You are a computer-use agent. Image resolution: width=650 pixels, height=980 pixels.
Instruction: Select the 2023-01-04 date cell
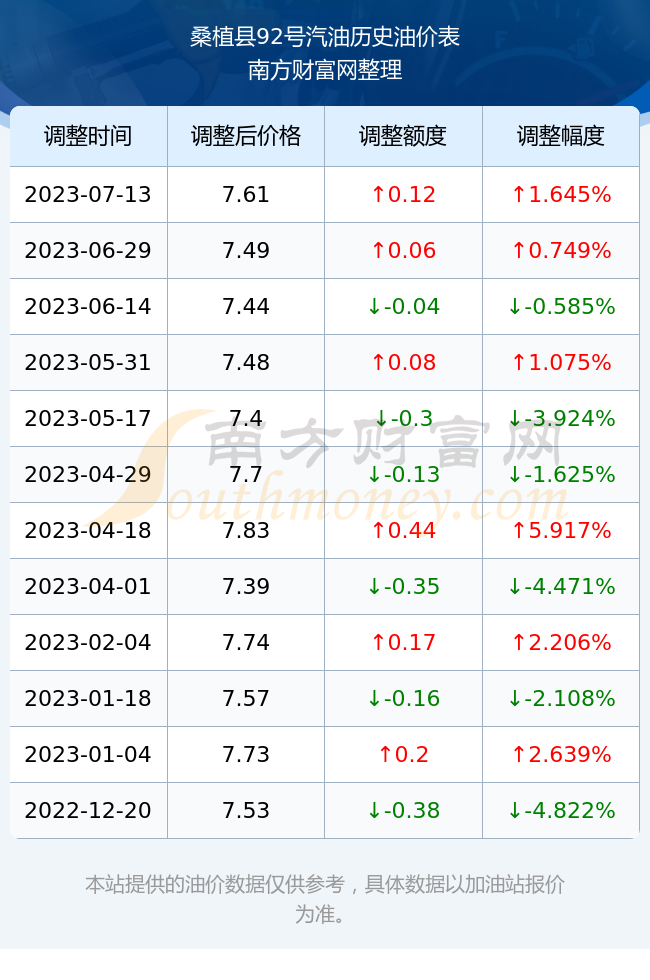(88, 754)
